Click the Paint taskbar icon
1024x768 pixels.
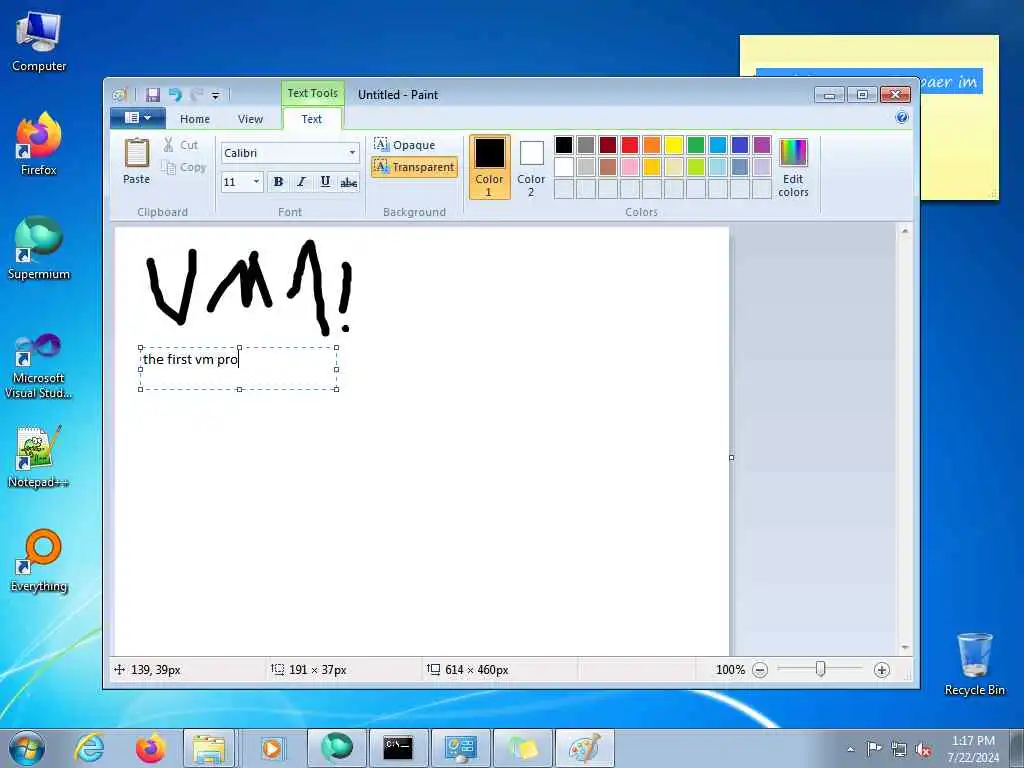coord(584,748)
